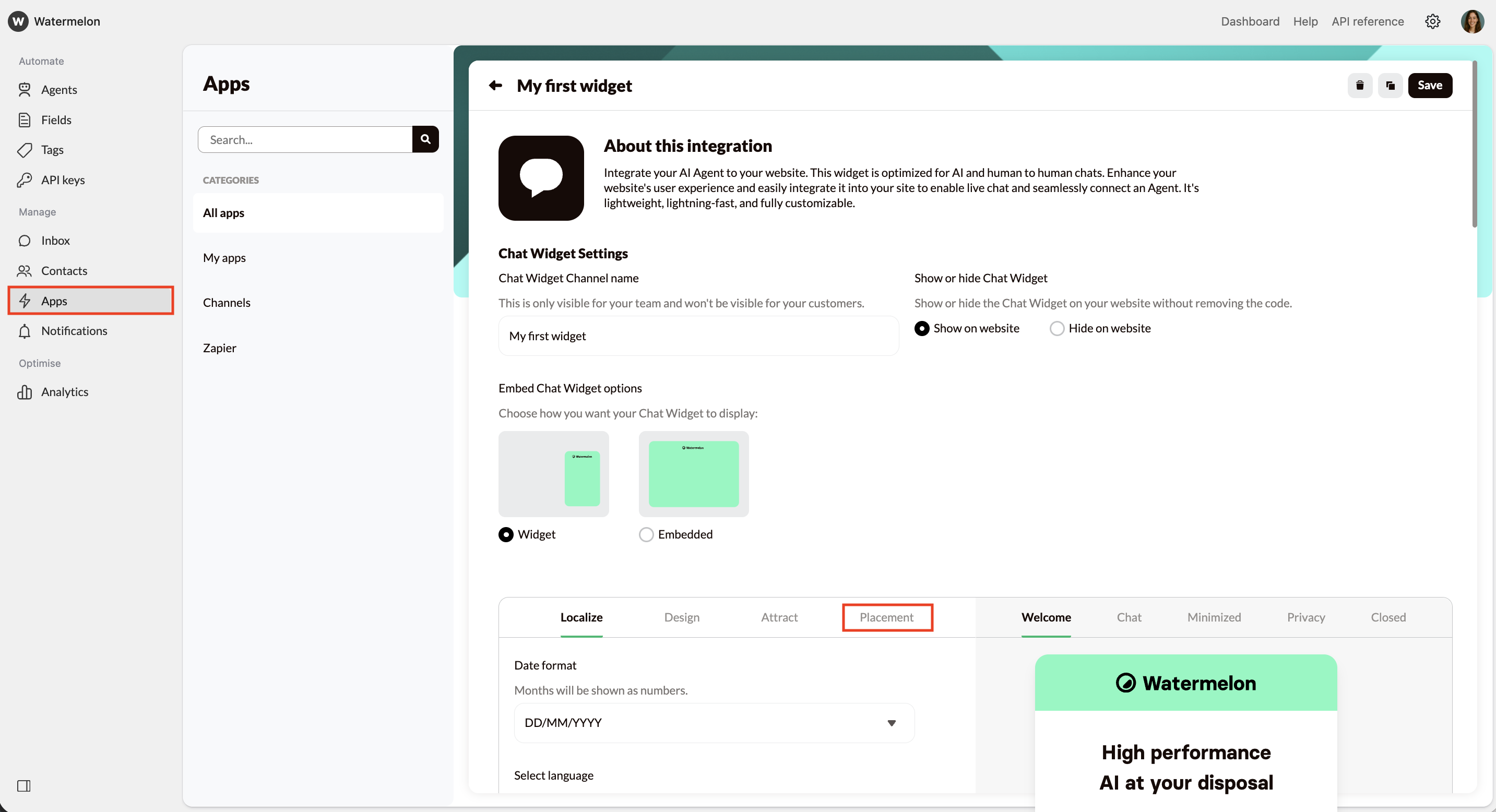The width and height of the screenshot is (1496, 812).
Task: Open the Tags section
Action: click(51, 149)
